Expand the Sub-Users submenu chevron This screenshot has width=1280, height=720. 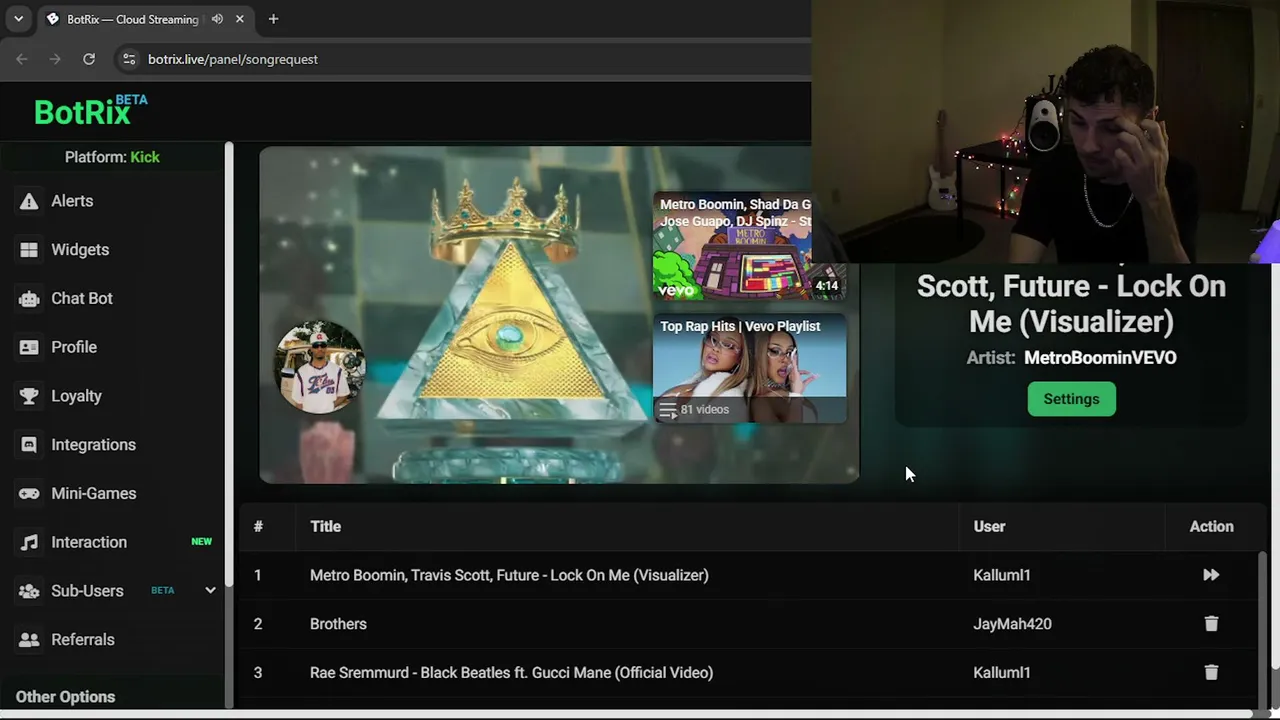click(210, 590)
